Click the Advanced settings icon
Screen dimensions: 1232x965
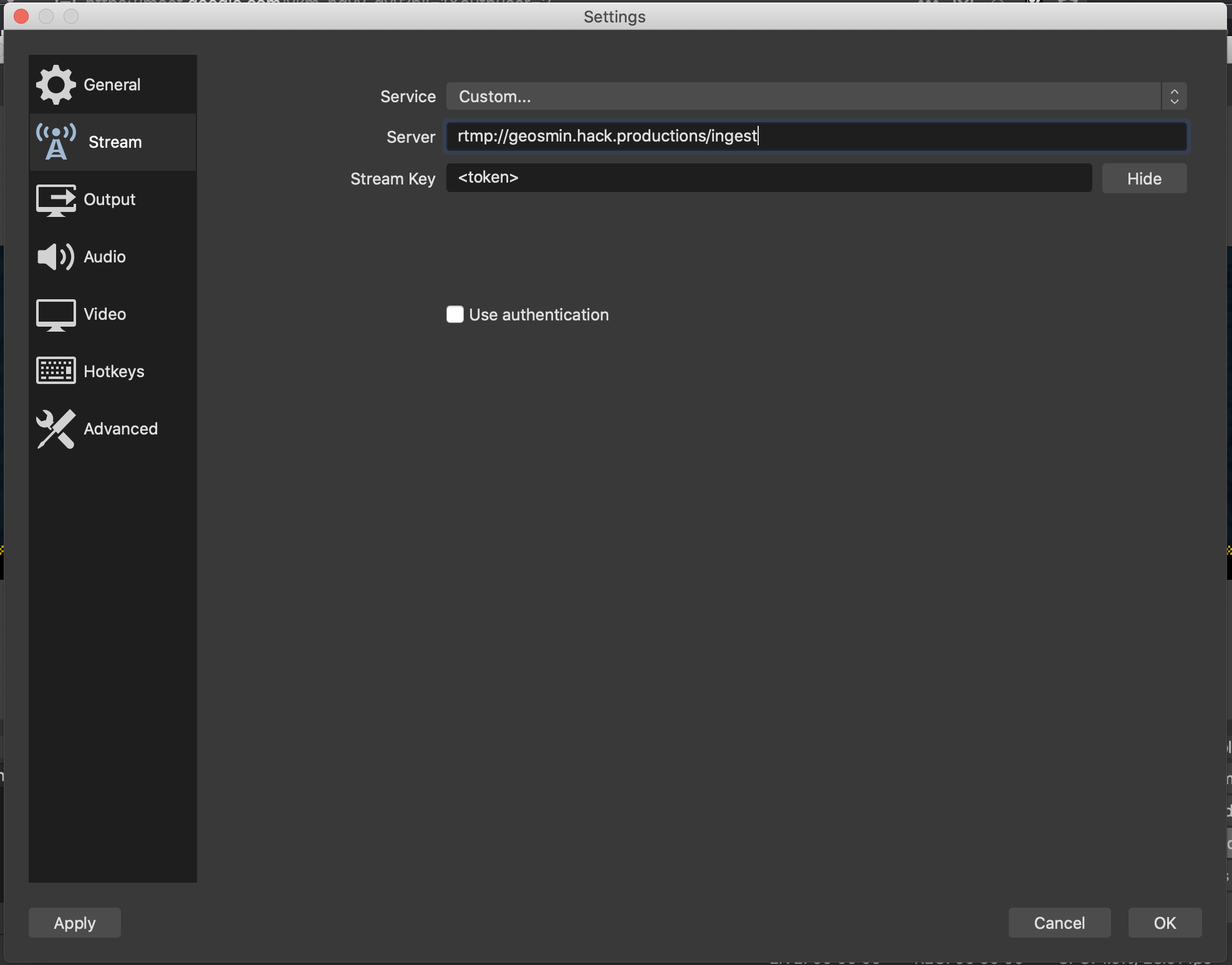click(55, 428)
